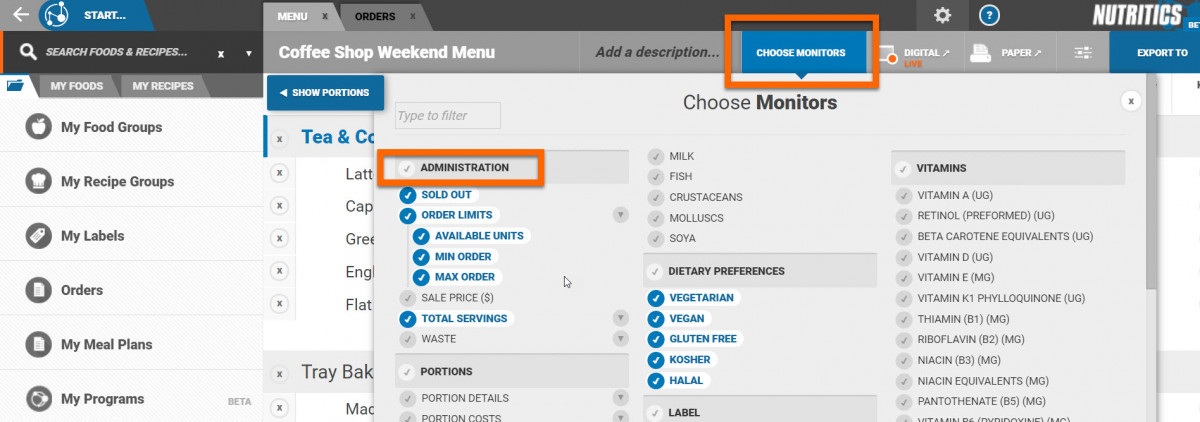
Task: Switch to the Orders tab
Action: pos(375,17)
